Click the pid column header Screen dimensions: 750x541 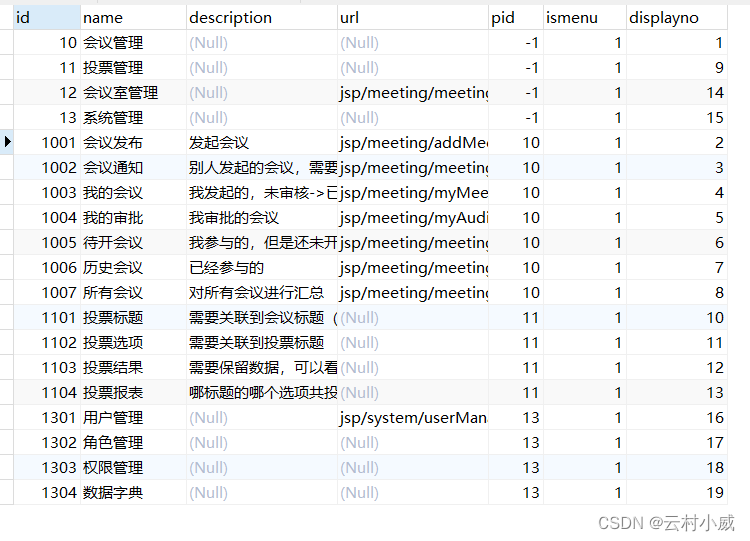[516, 18]
